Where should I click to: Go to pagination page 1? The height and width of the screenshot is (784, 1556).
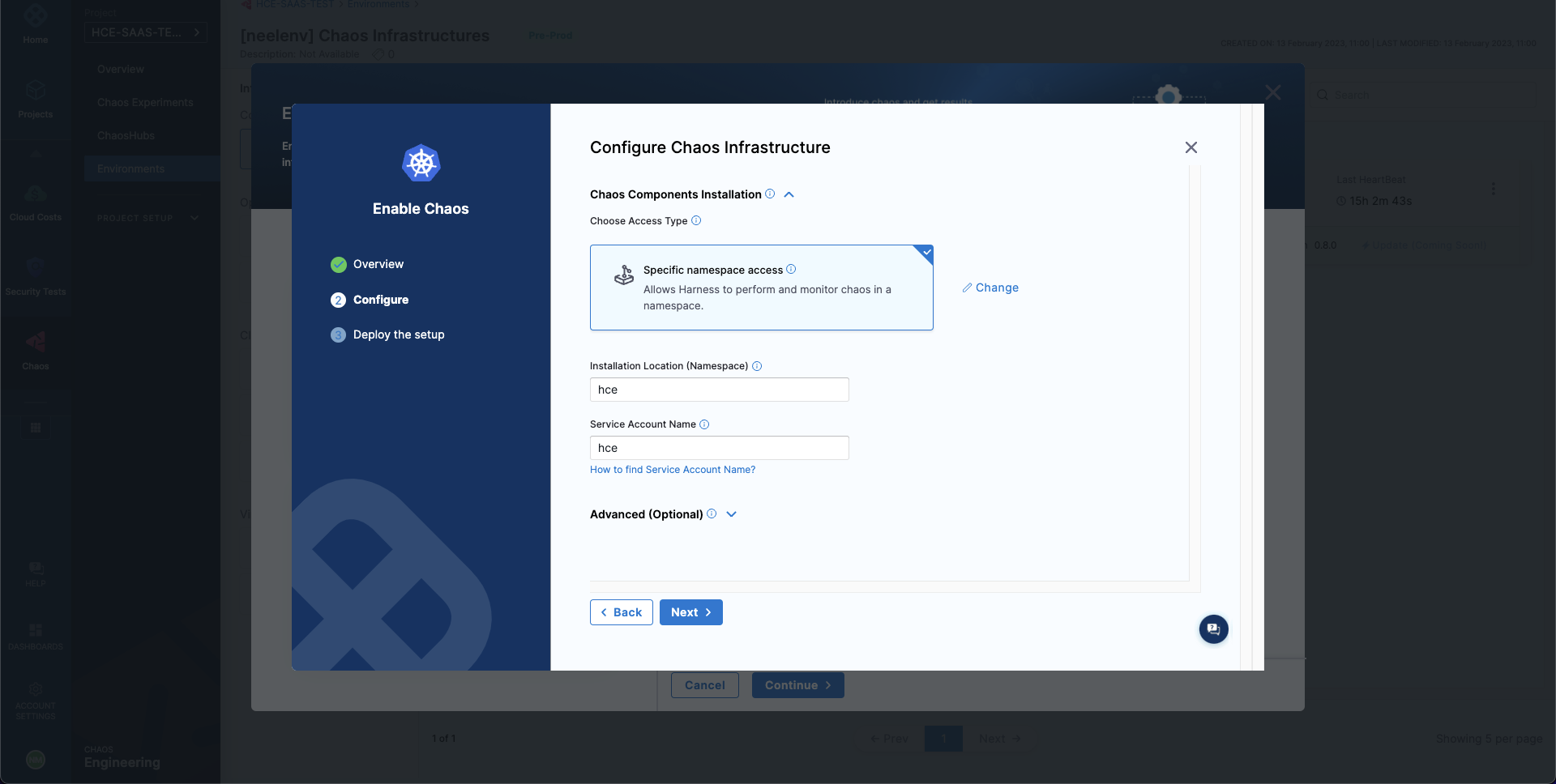943,739
